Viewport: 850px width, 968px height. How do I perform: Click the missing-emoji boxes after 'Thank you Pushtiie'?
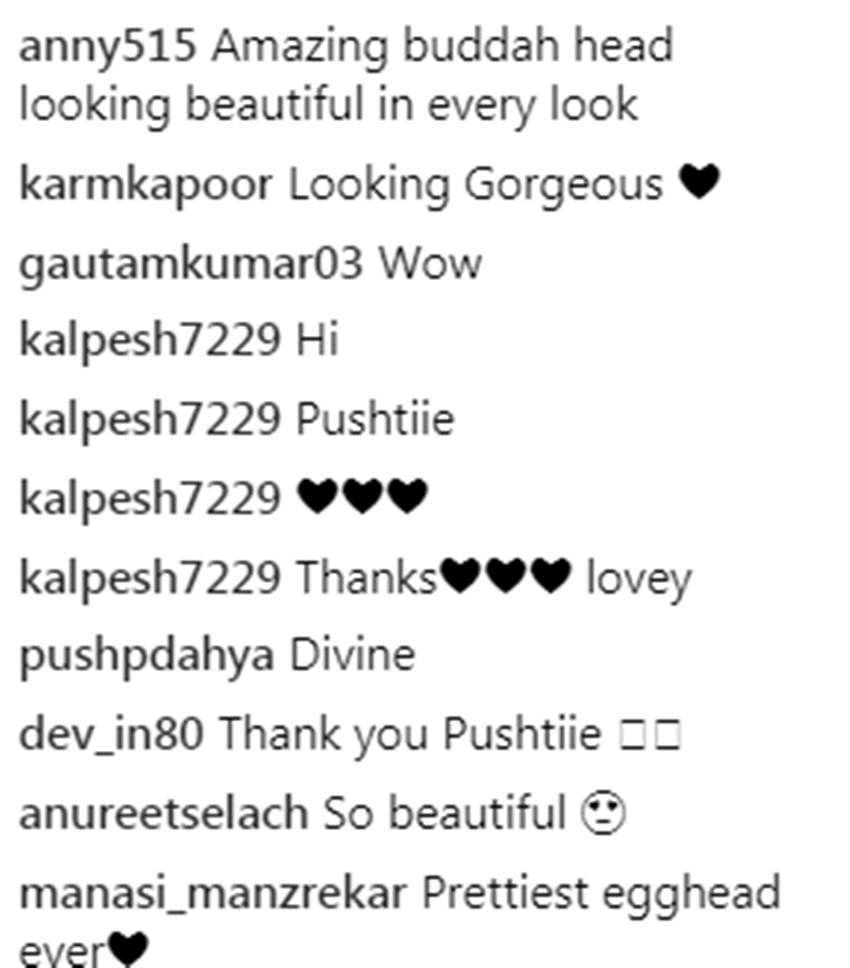coord(650,735)
